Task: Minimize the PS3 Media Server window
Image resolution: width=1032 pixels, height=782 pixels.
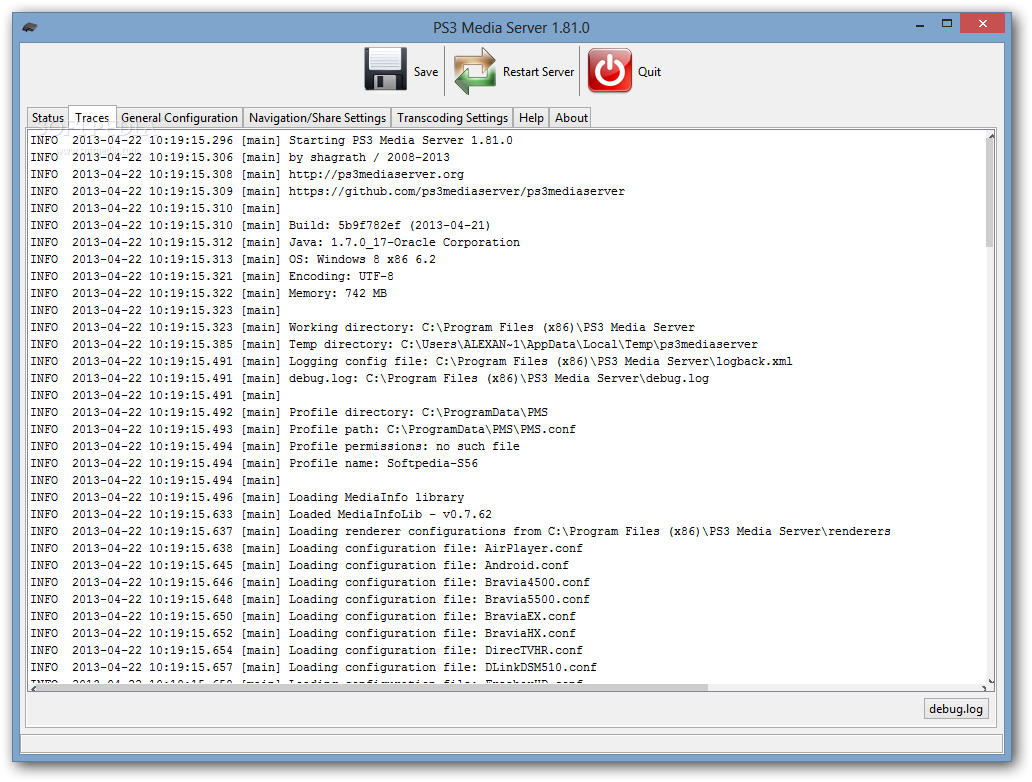Action: click(919, 25)
